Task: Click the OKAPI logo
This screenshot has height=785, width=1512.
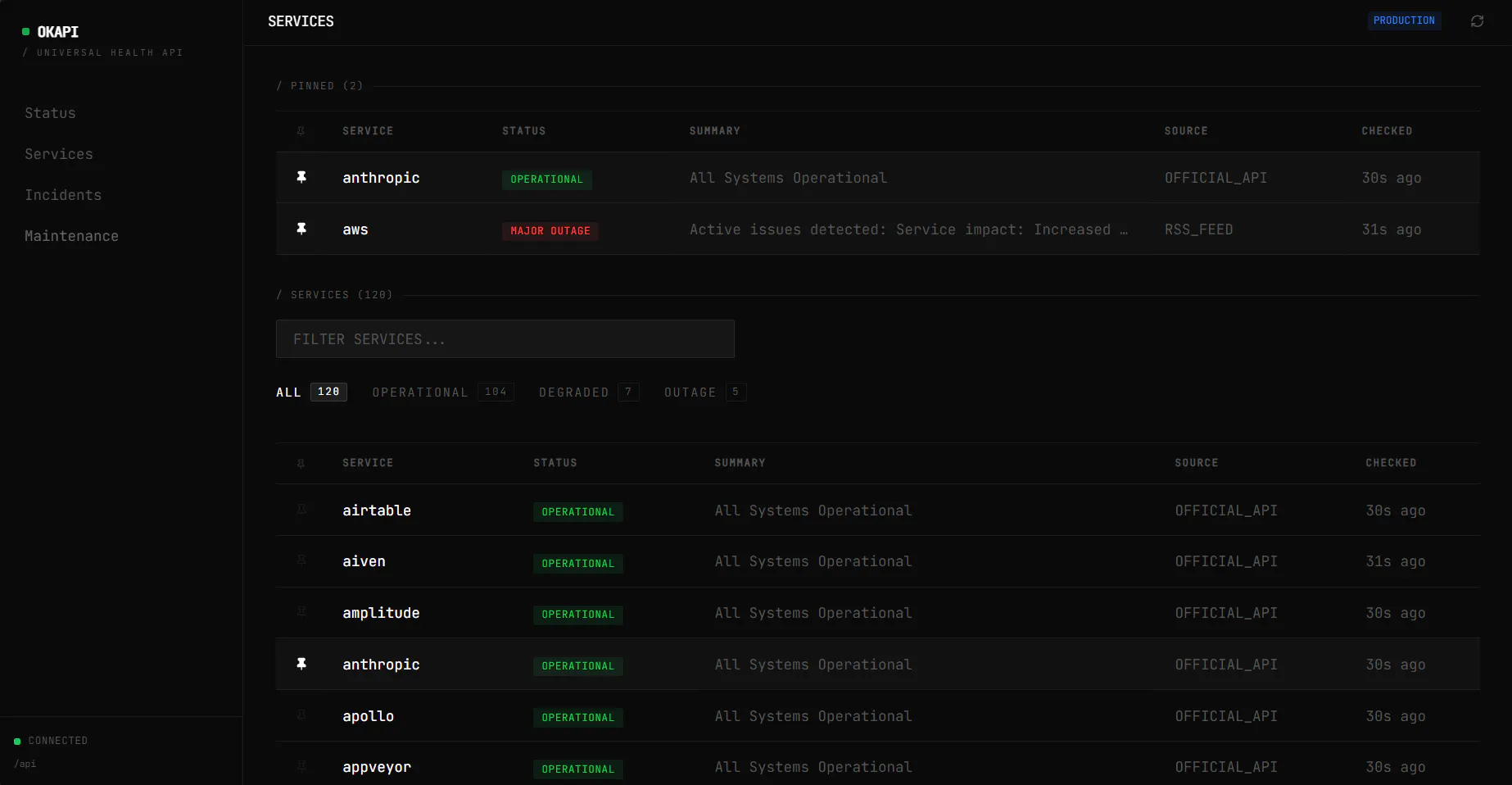Action: coord(50,32)
